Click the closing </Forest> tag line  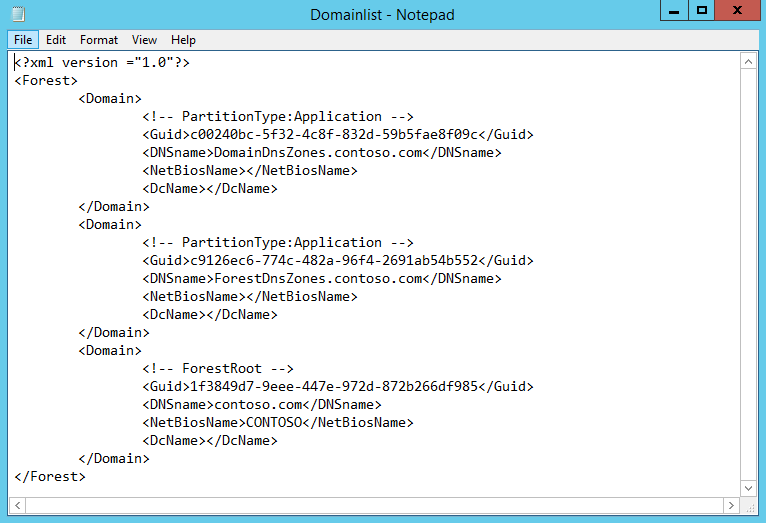click(x=50, y=477)
